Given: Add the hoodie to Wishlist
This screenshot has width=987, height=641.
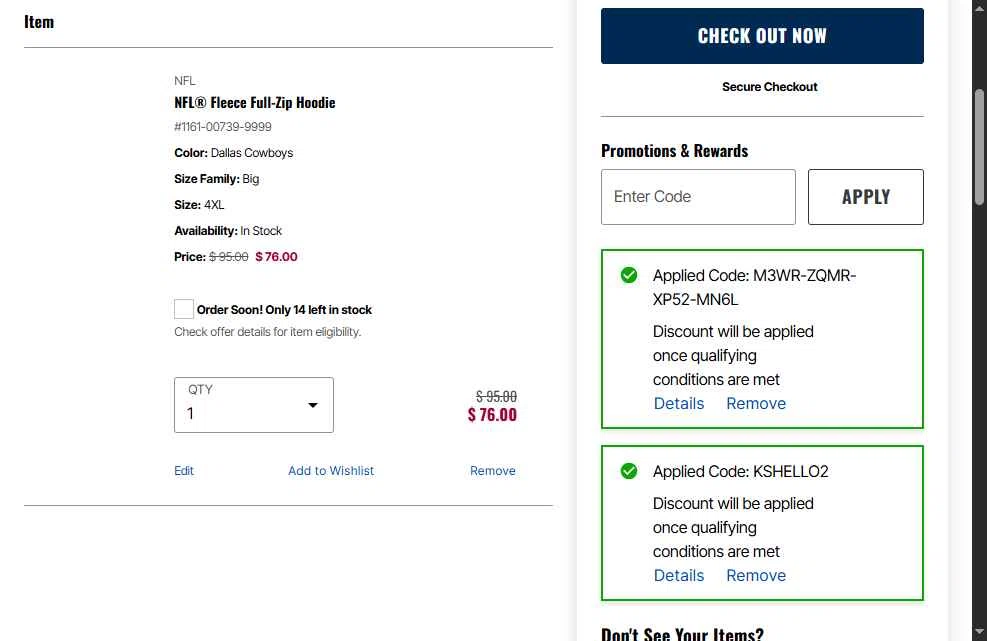Looking at the screenshot, I should click(x=331, y=471).
